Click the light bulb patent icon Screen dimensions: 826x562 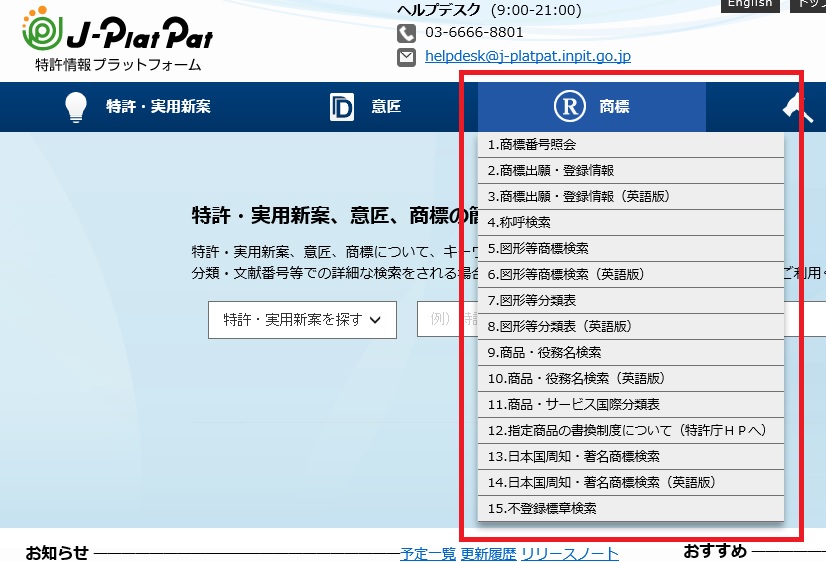[x=75, y=107]
